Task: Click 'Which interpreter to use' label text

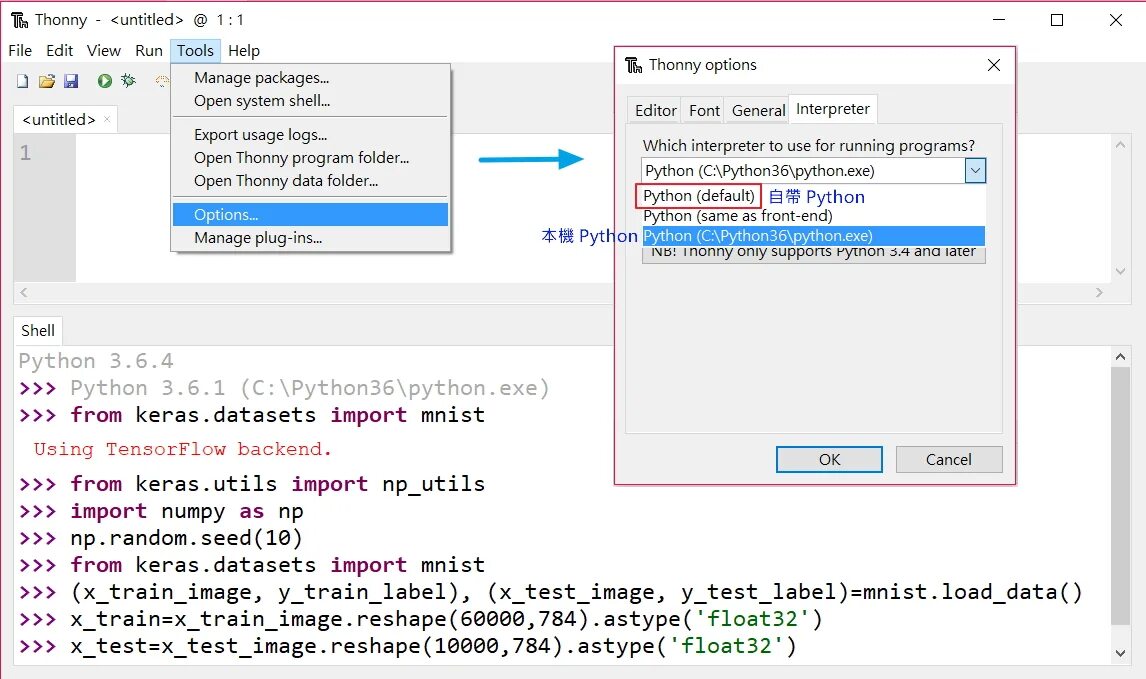Action: point(808,145)
